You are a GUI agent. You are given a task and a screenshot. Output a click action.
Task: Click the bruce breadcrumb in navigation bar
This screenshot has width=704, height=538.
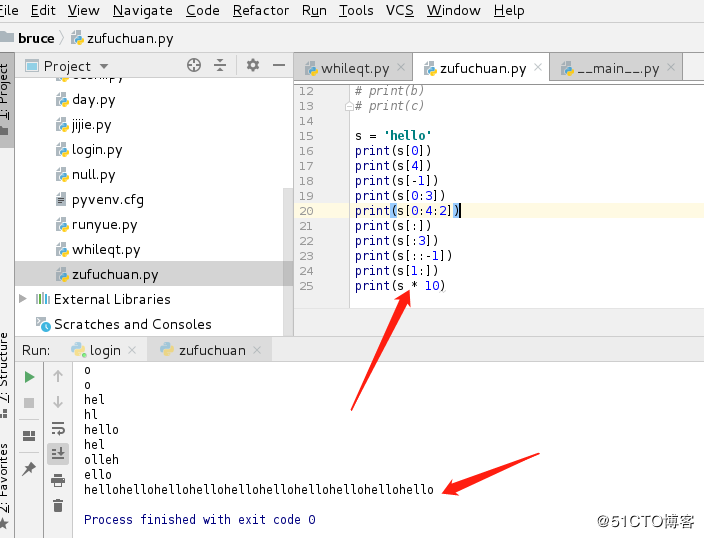(36, 38)
